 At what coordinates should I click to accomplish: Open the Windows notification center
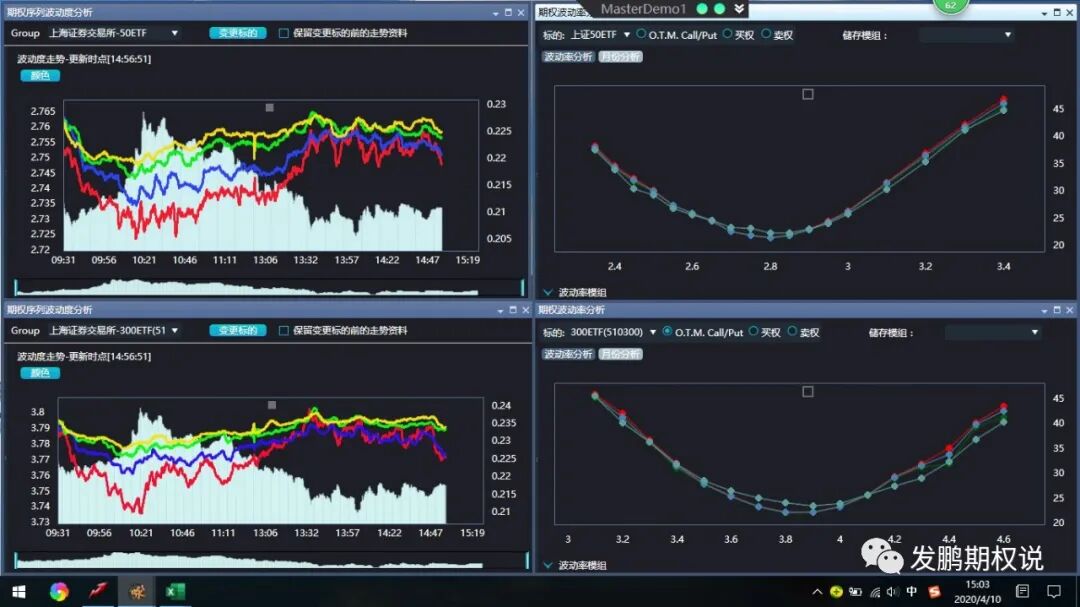pyautogui.click(x=1054, y=591)
